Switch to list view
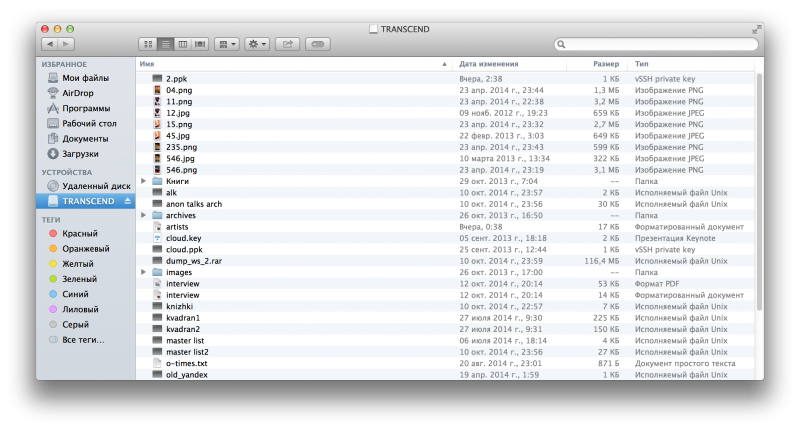 tap(165, 44)
